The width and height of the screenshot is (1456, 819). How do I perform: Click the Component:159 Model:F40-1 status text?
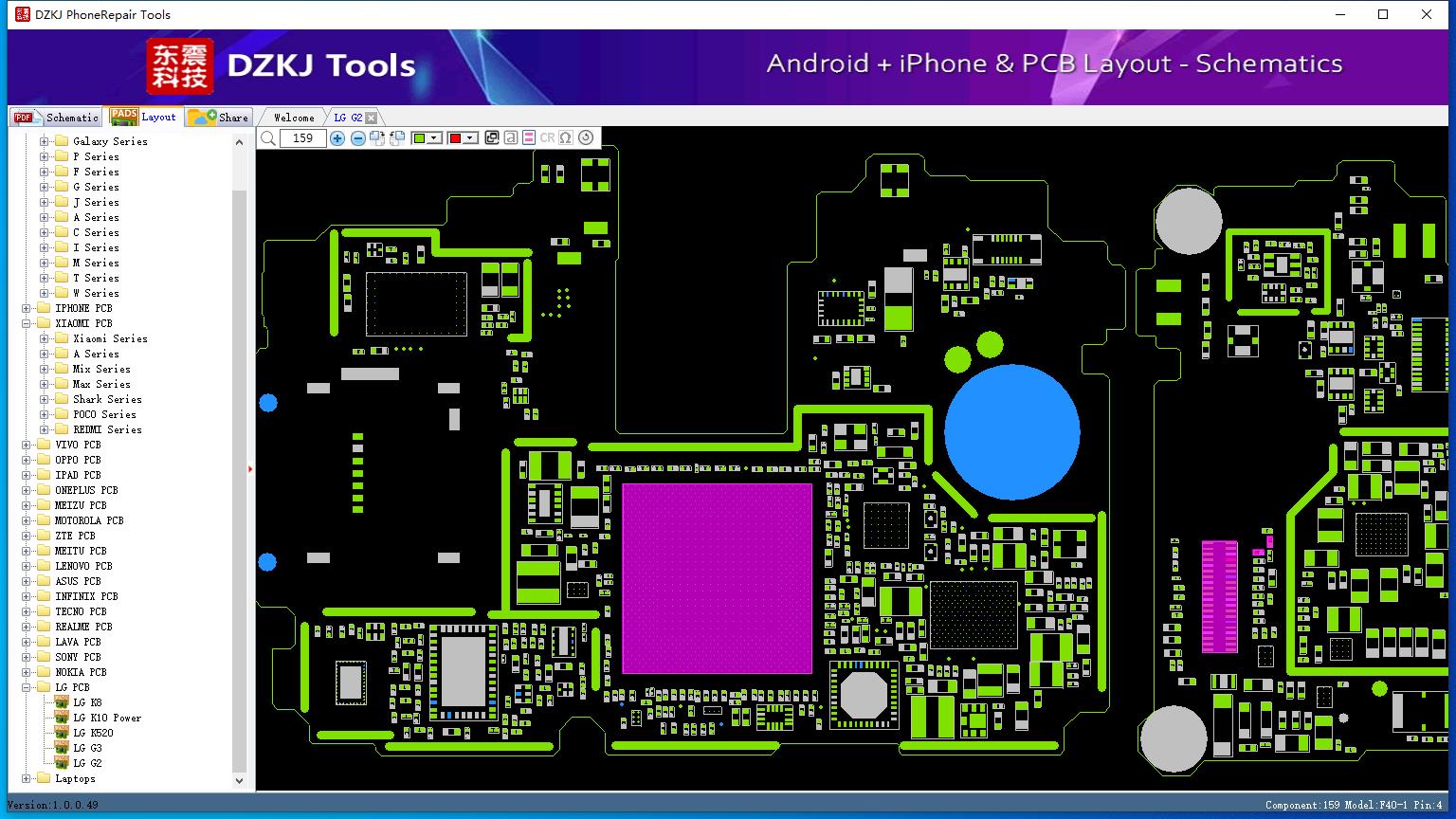click(1354, 805)
